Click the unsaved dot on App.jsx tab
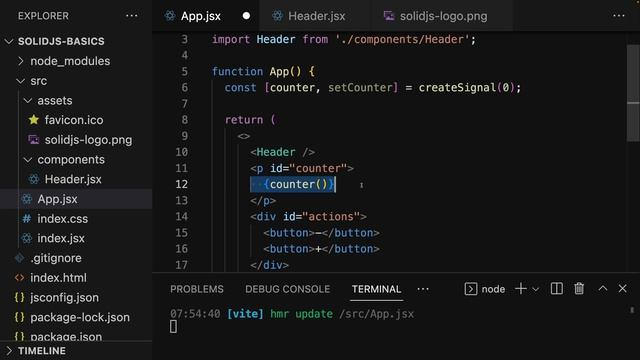 pos(246,16)
